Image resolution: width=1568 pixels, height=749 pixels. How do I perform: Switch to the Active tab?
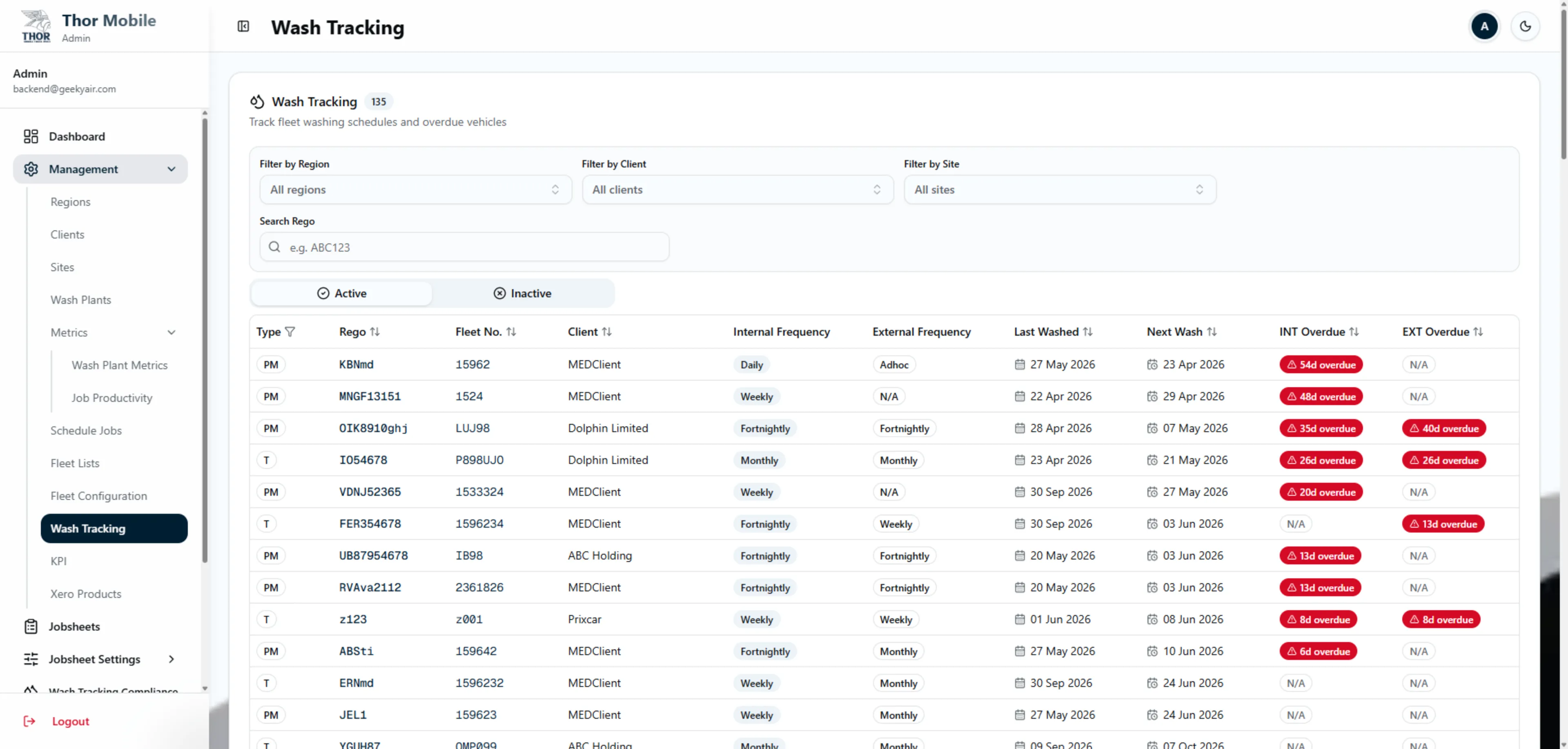341,294
